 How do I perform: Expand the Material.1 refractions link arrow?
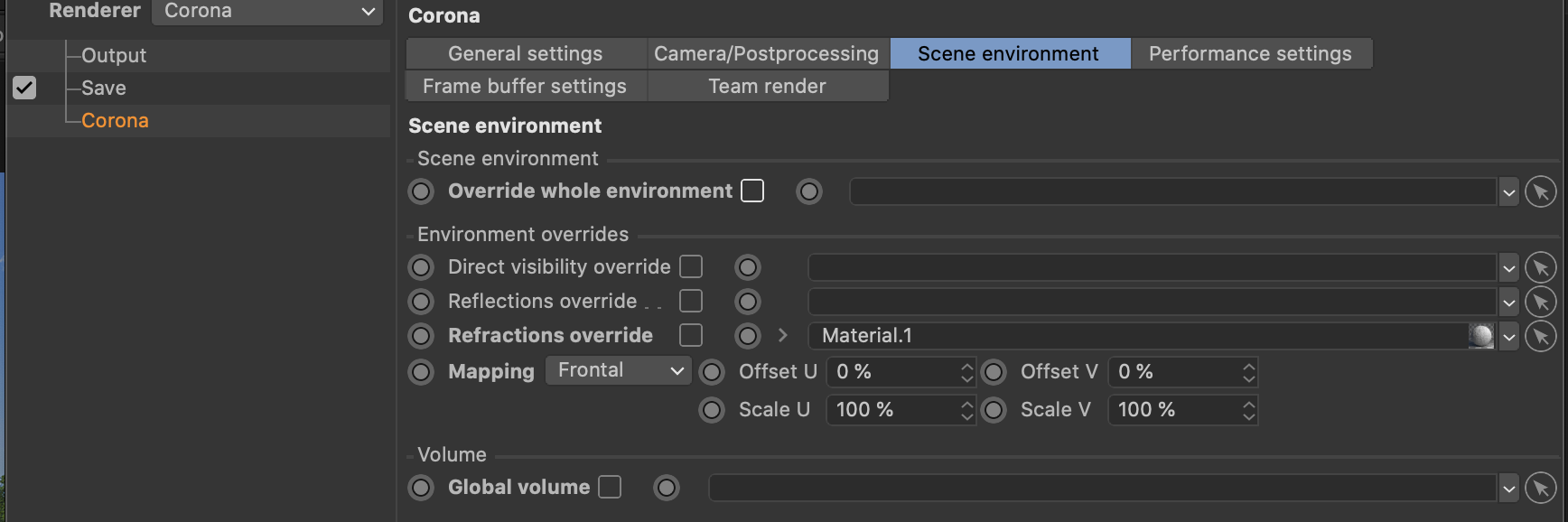coord(783,335)
